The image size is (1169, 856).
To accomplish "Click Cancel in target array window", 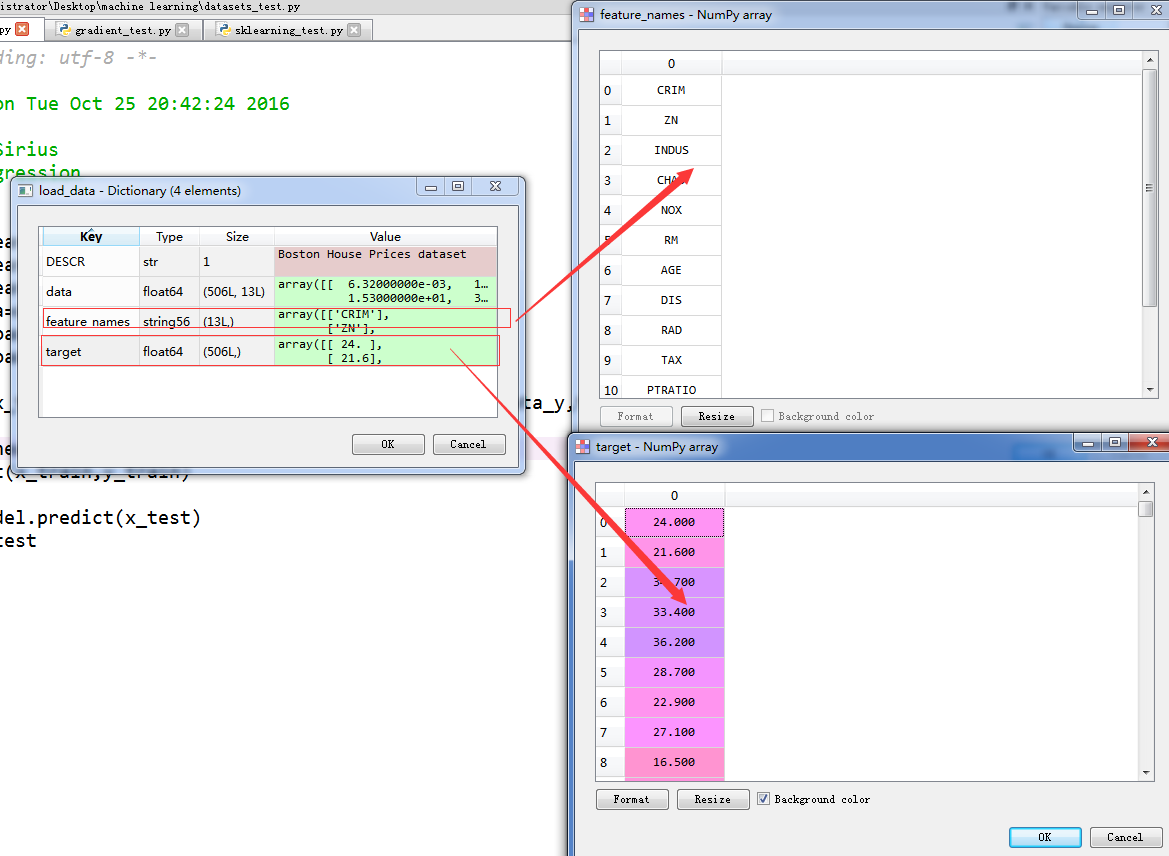I will click(x=1125, y=837).
